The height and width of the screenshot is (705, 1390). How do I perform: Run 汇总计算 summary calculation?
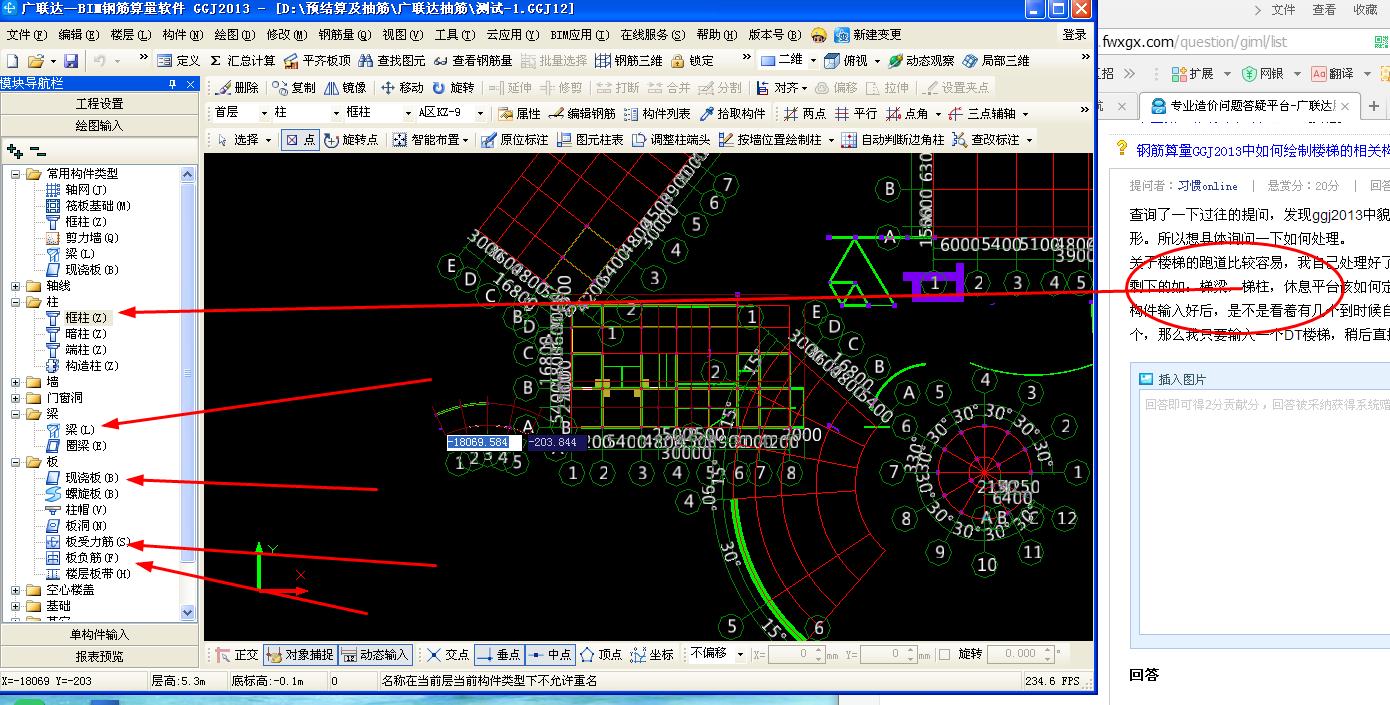(242, 61)
